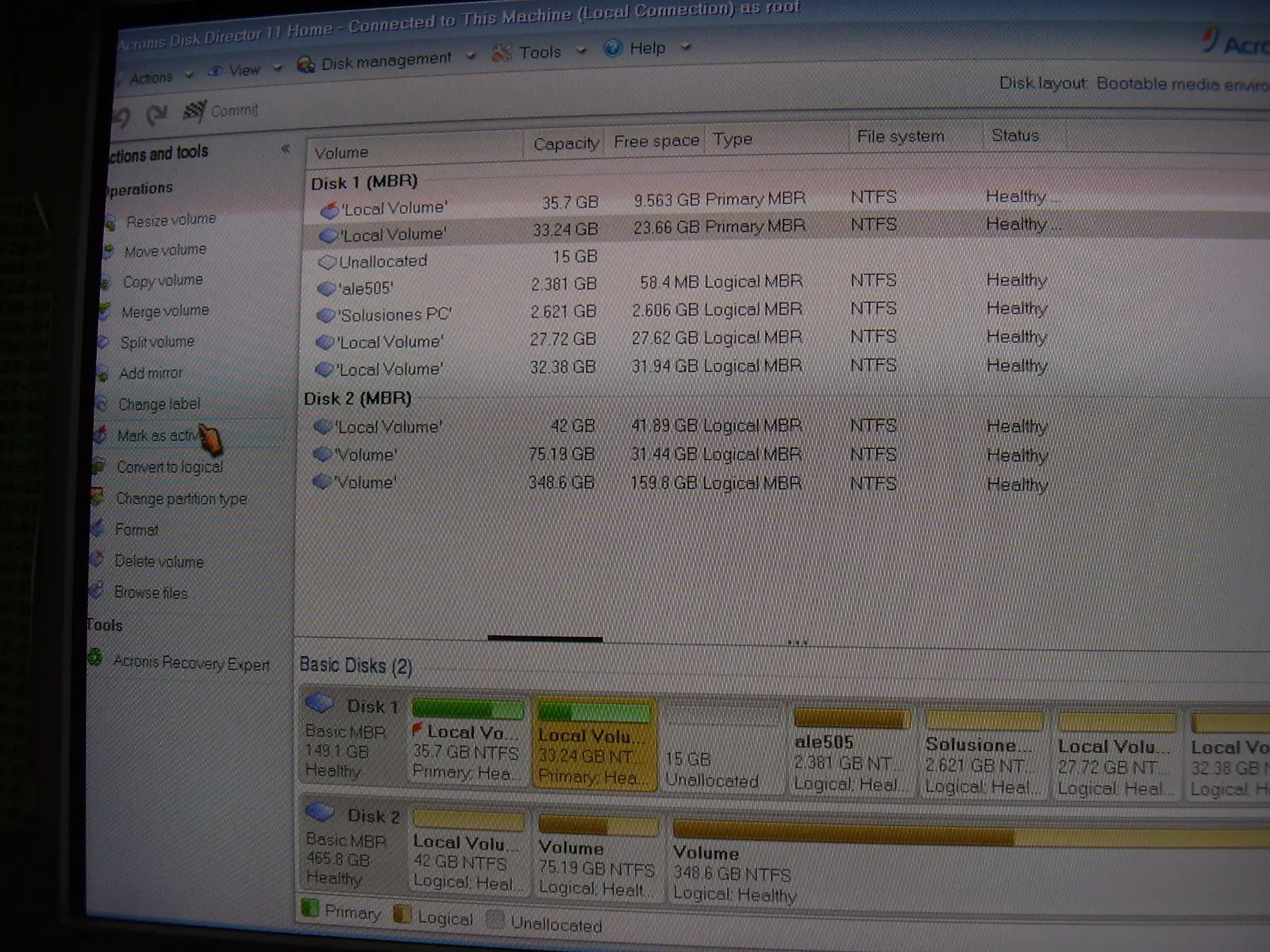Viewport: 1270px width, 952px height.
Task: Choose Change partition type operation
Action: [180, 499]
